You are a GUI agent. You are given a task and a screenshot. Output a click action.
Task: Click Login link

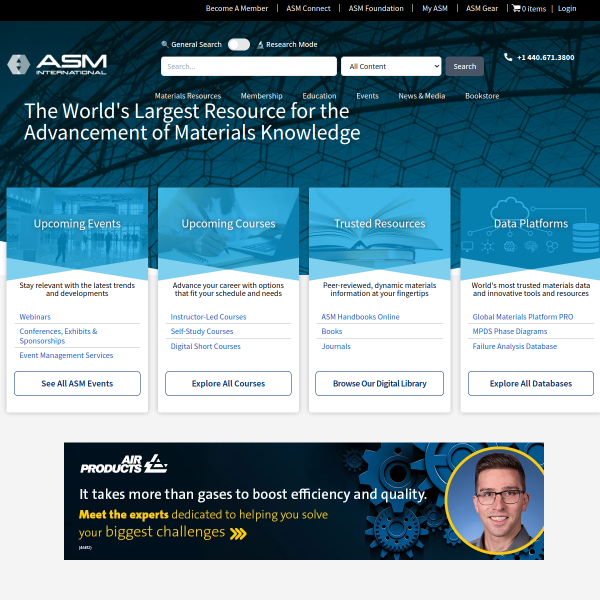[567, 8]
